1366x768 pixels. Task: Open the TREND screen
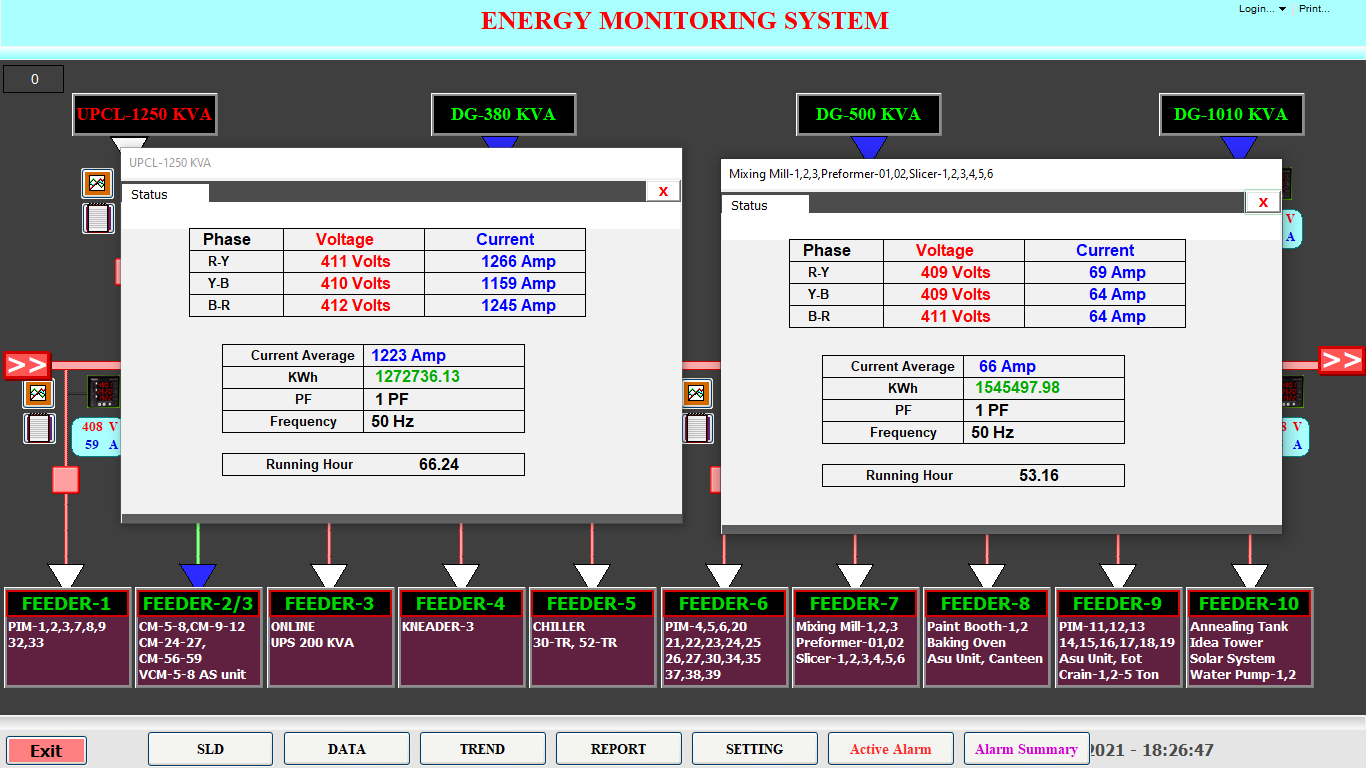click(x=482, y=749)
